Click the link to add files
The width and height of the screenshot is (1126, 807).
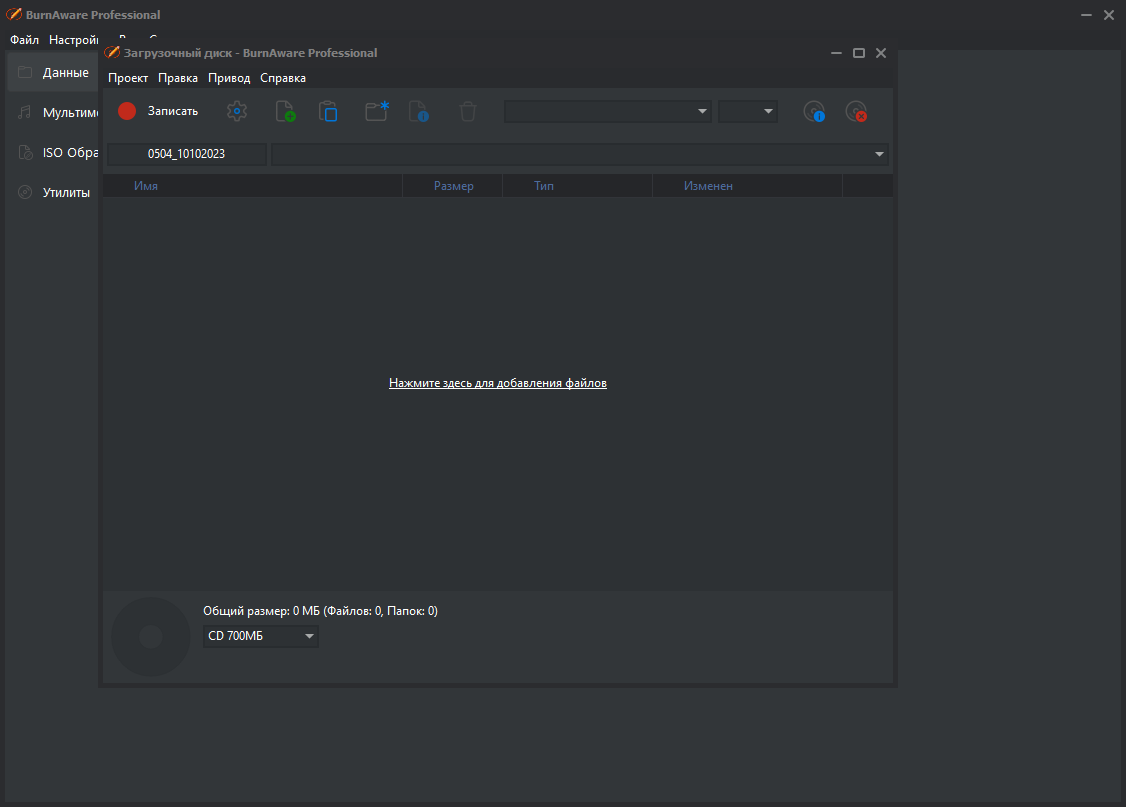tap(498, 383)
